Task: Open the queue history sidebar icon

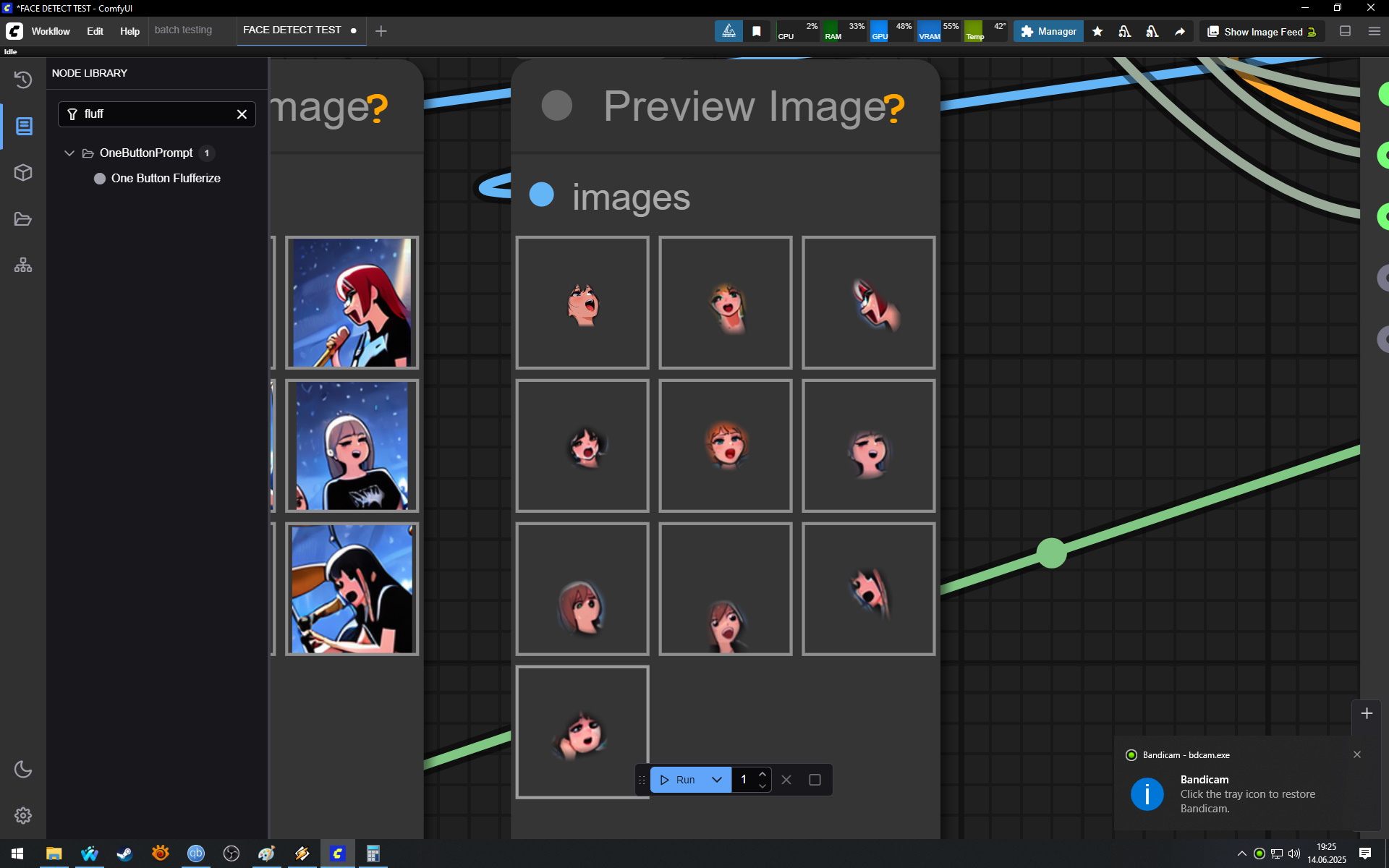Action: pyautogui.click(x=23, y=80)
